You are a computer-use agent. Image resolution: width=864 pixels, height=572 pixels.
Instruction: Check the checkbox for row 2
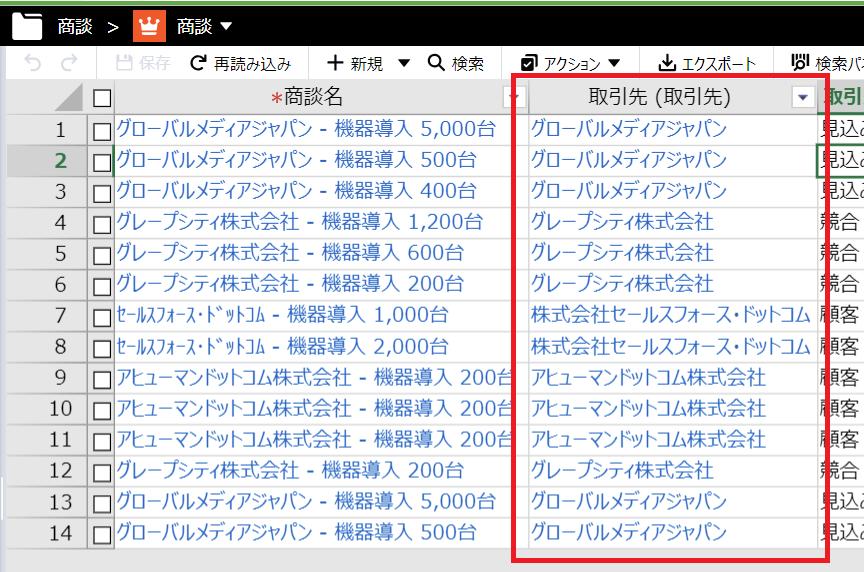click(102, 163)
